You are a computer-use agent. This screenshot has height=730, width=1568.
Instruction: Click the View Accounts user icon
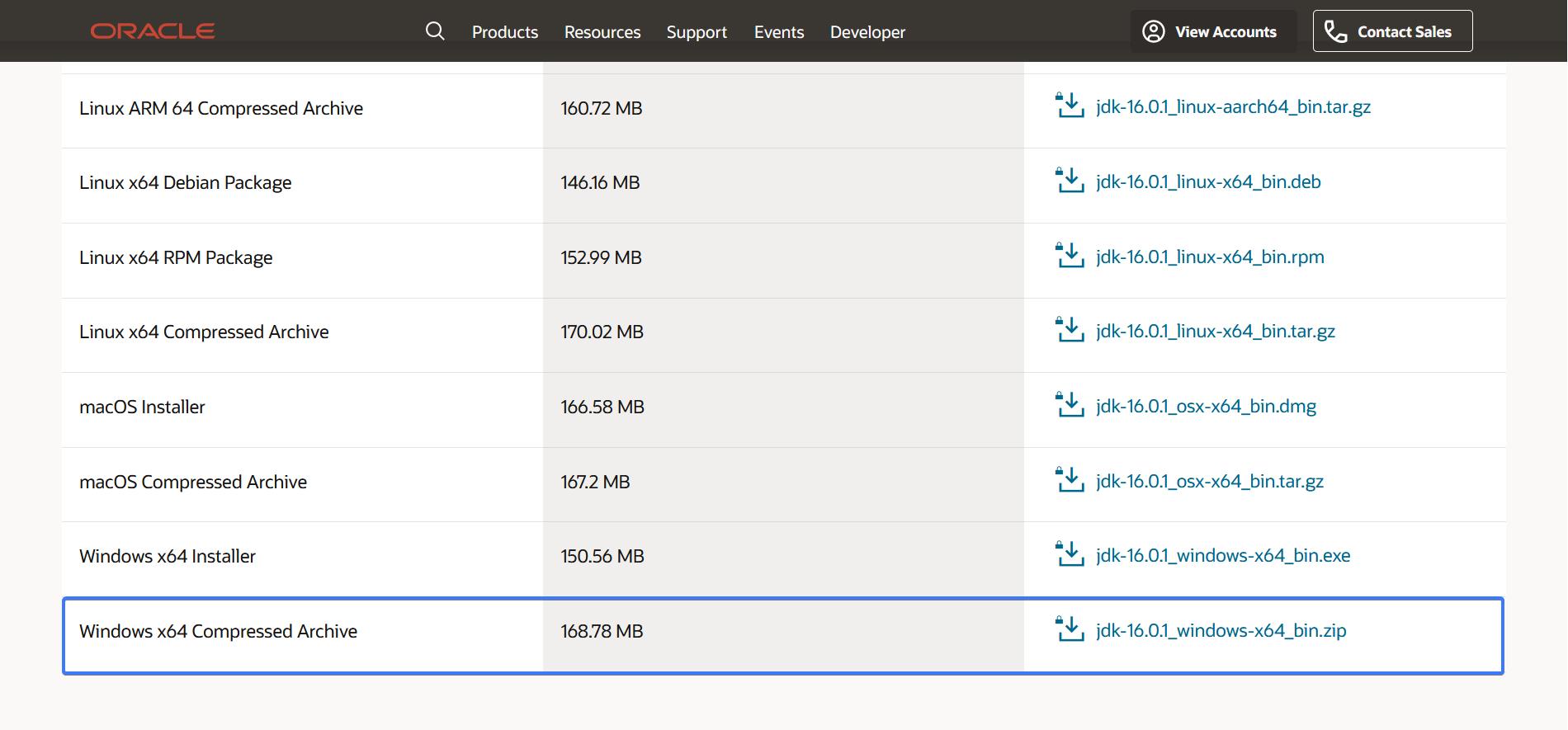click(1153, 31)
